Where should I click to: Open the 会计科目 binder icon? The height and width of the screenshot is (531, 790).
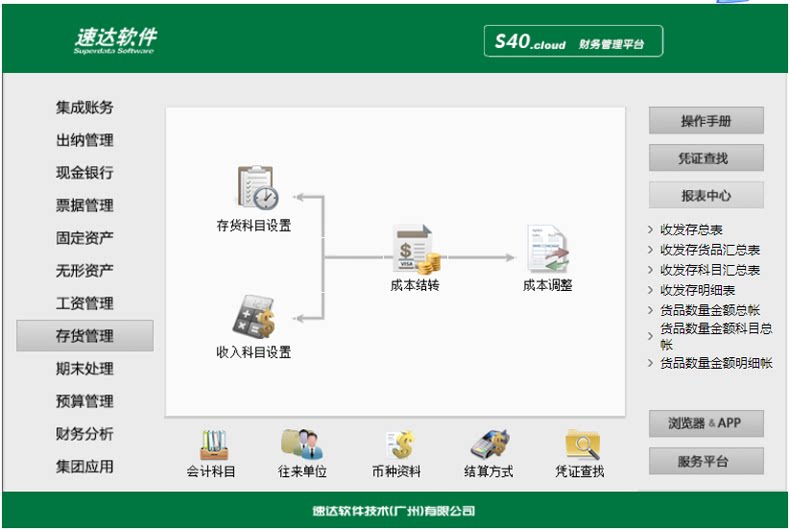coord(214,444)
